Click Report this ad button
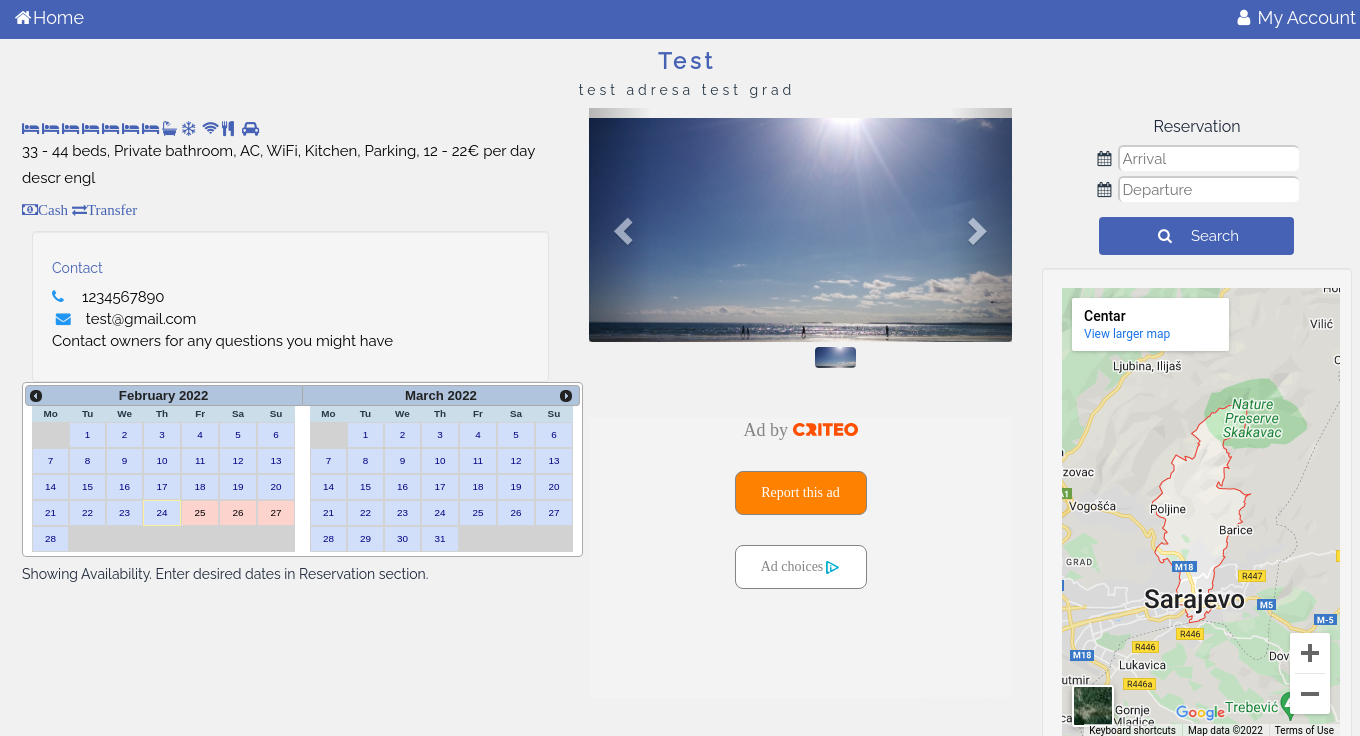Screen dimensions: 1360x736 click(x=801, y=493)
